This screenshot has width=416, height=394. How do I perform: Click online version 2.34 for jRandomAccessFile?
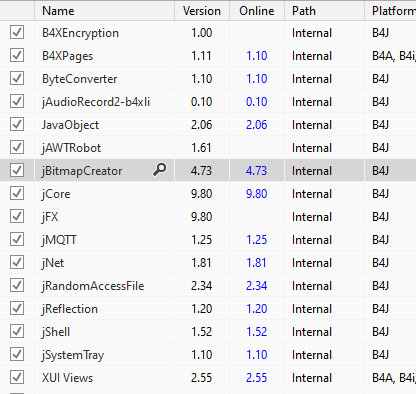click(257, 286)
